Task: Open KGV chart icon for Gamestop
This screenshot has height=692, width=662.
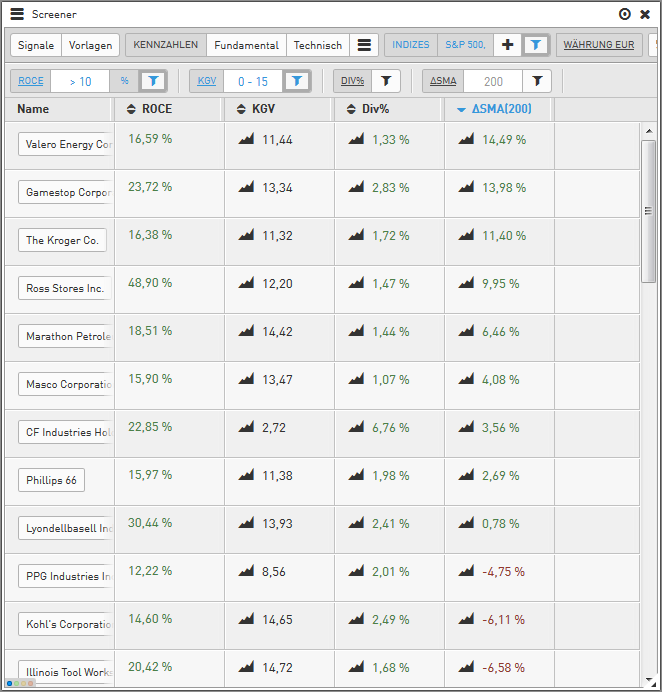Action: [246, 187]
